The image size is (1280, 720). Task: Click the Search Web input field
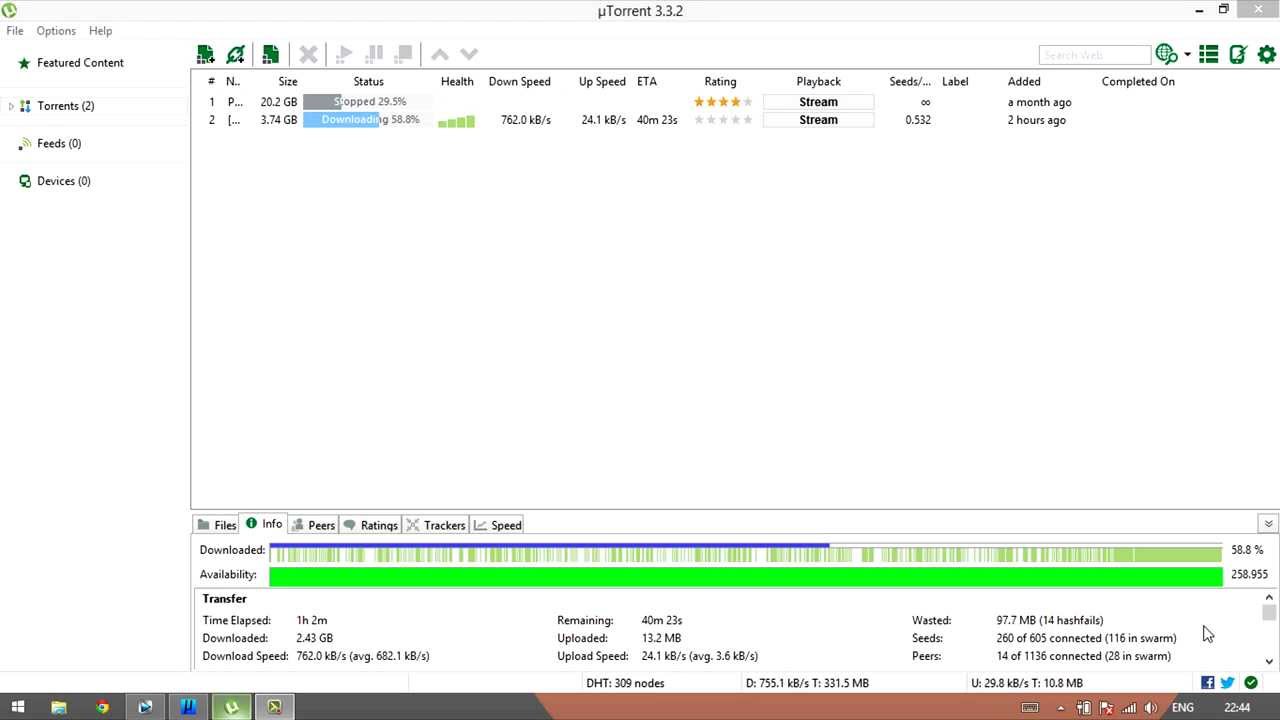pyautogui.click(x=1094, y=55)
